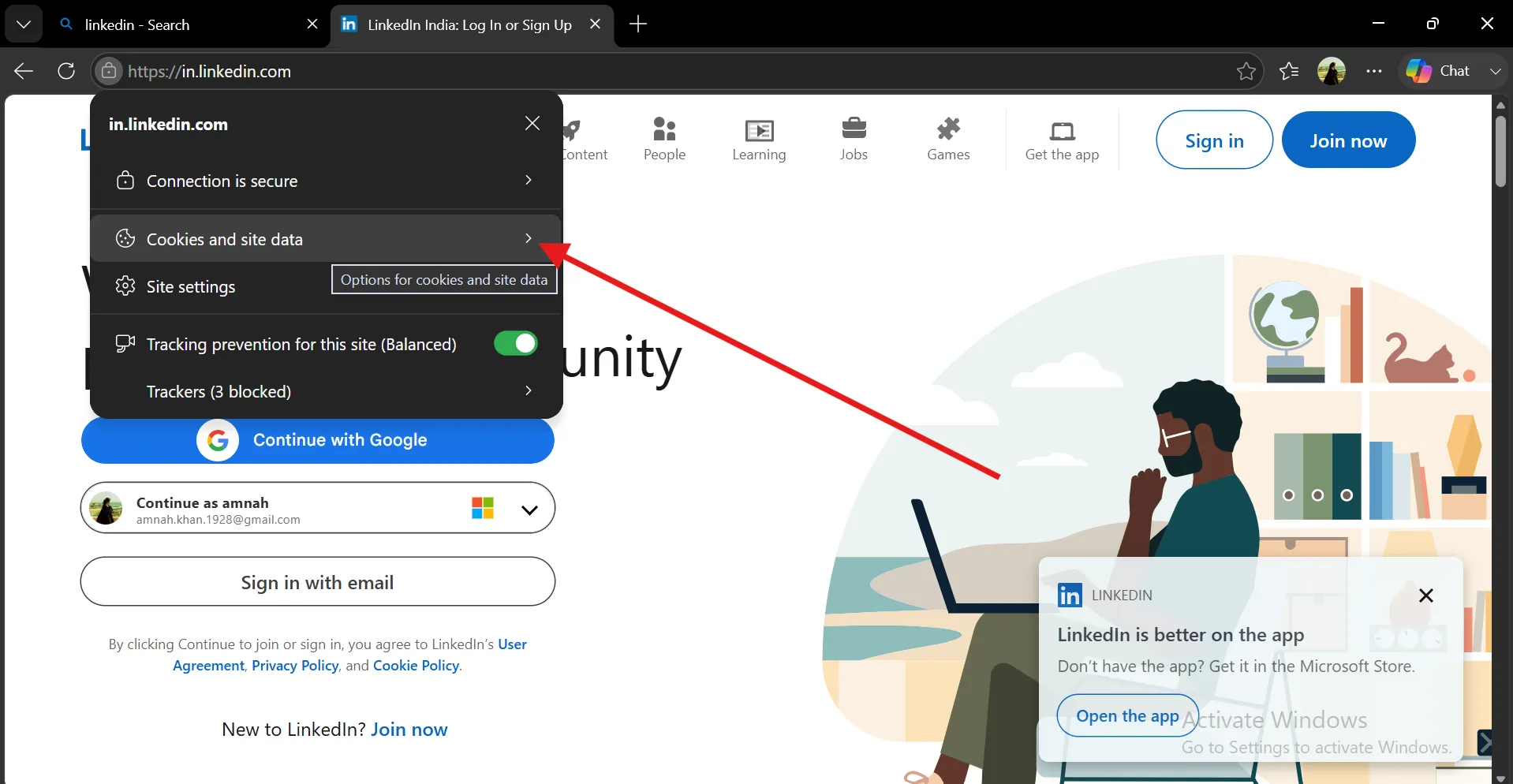Close the LinkedIn India tab
Viewport: 1513px width, 784px height.
tap(595, 24)
